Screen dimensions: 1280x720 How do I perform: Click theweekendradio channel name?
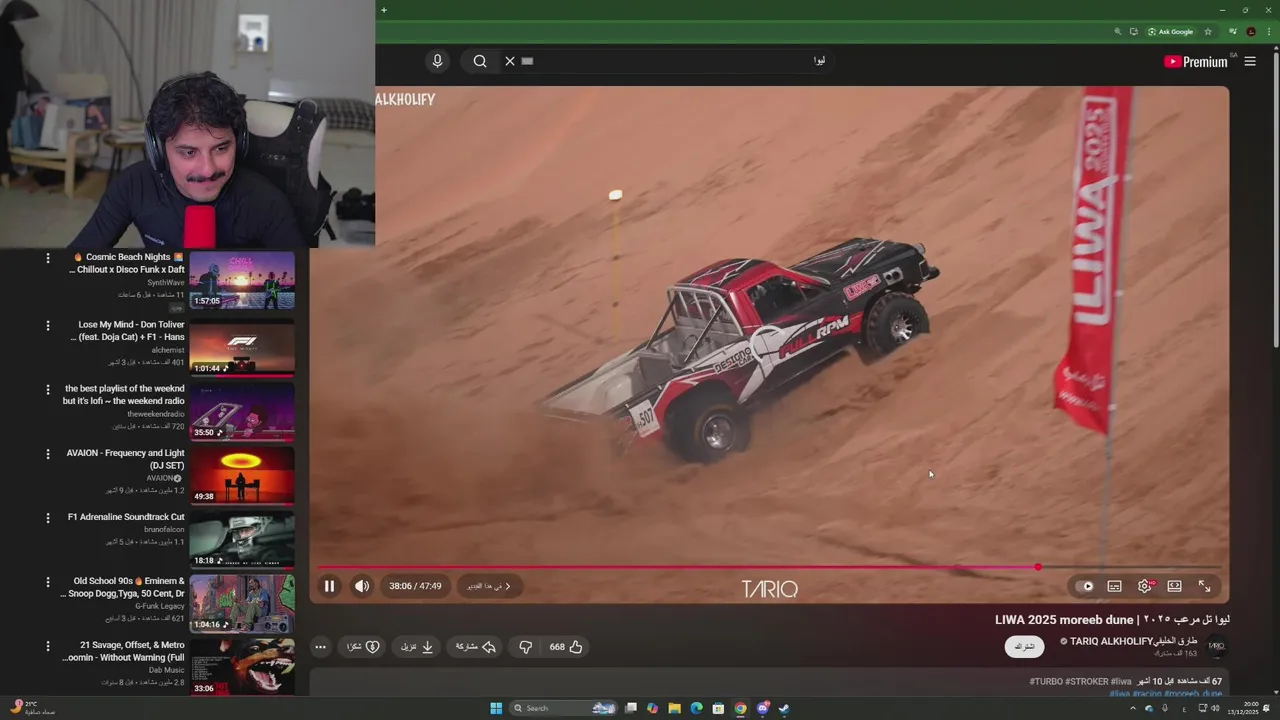[x=156, y=414]
